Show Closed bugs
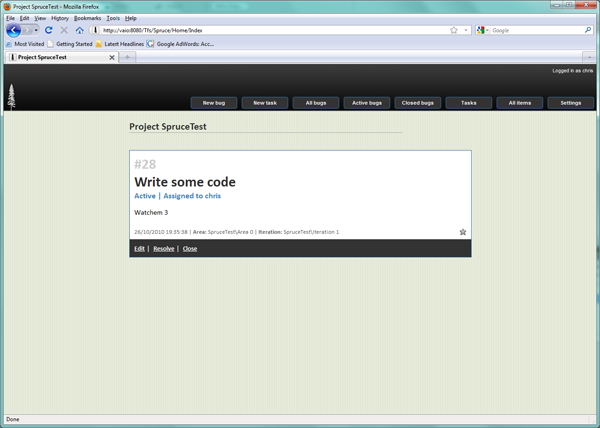 (417, 103)
